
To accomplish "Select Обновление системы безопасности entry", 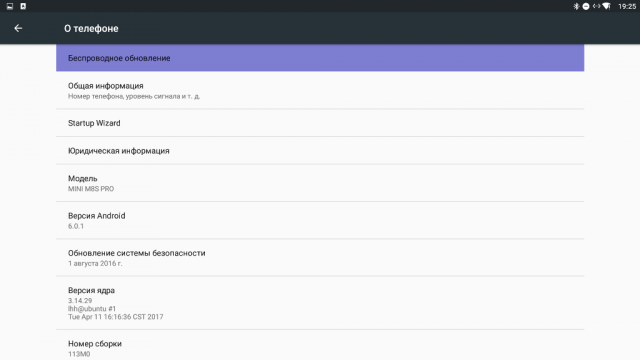I will click(320, 258).
